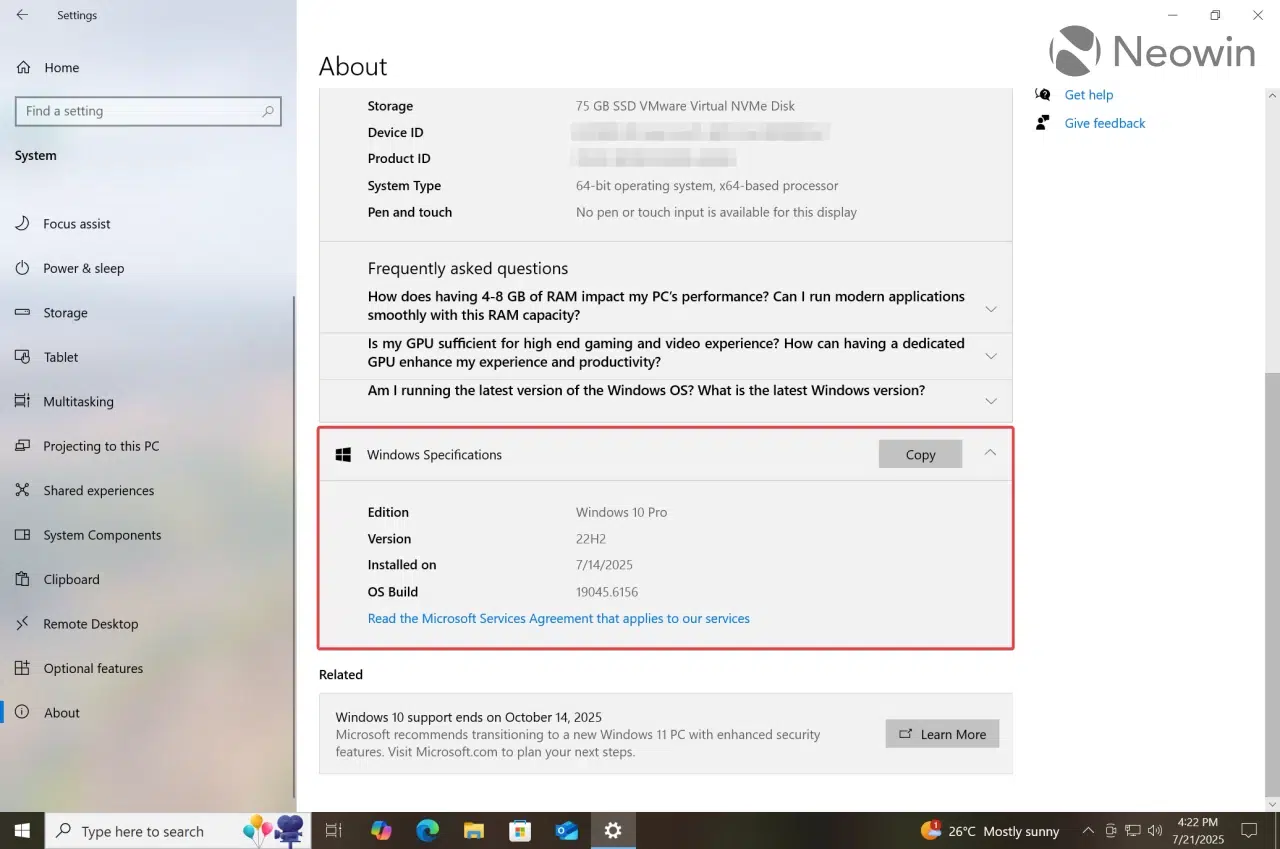
Task: Open Microsoft Store from the taskbar
Action: (520, 830)
